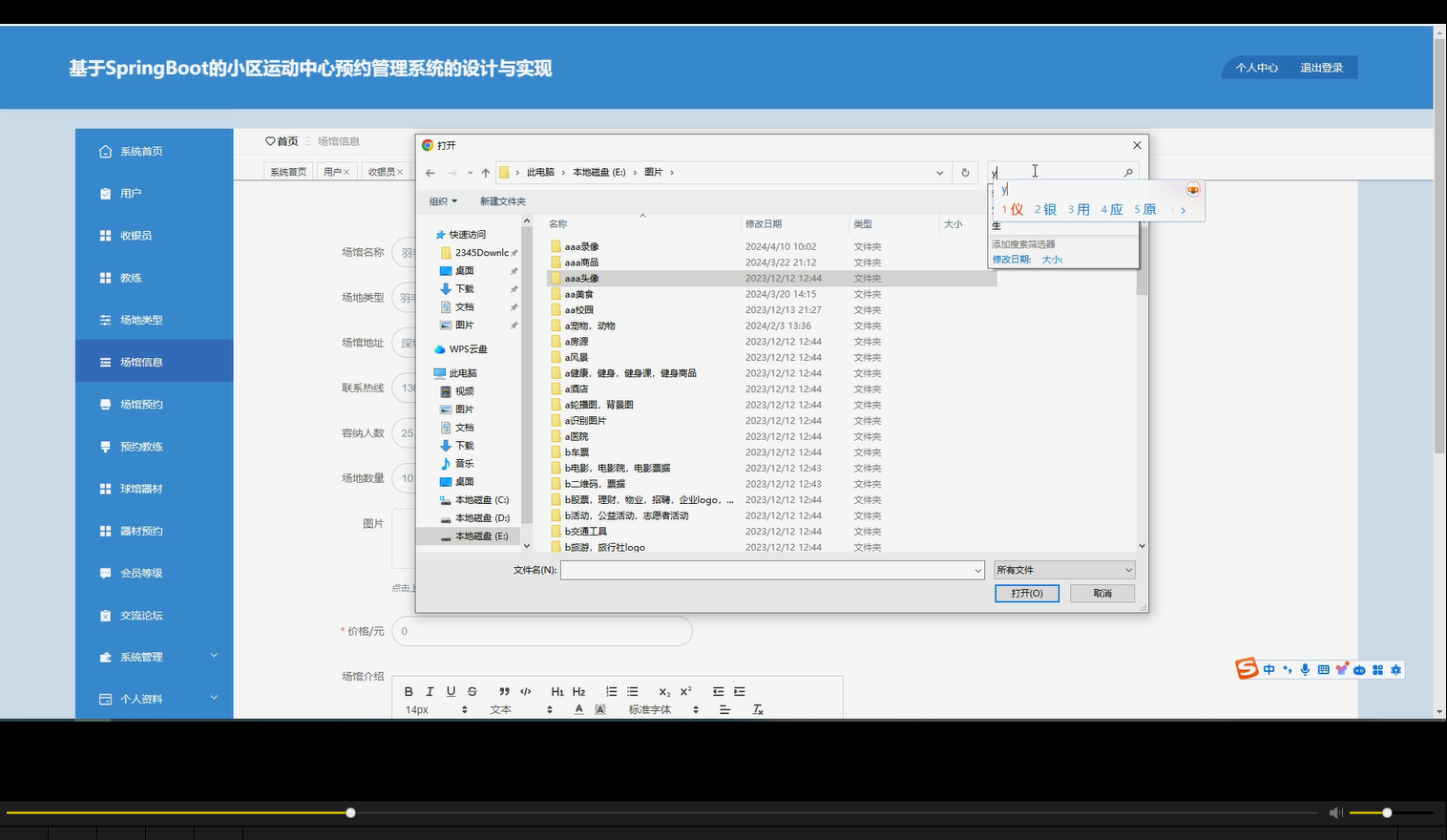This screenshot has height=840, width=1447.
Task: Click the 文件名 input field
Action: coord(769,569)
